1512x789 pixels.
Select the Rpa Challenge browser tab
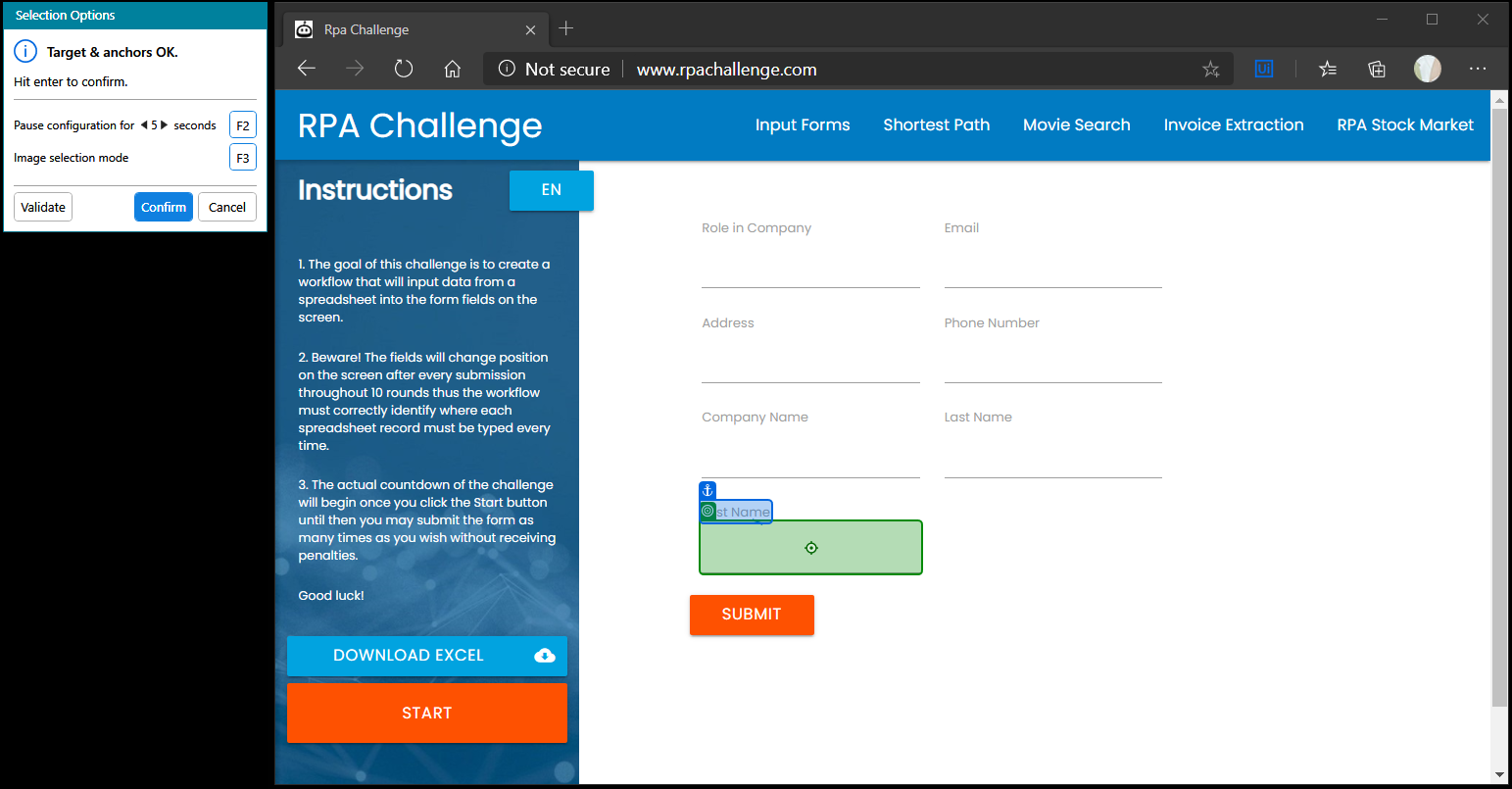coord(415,29)
